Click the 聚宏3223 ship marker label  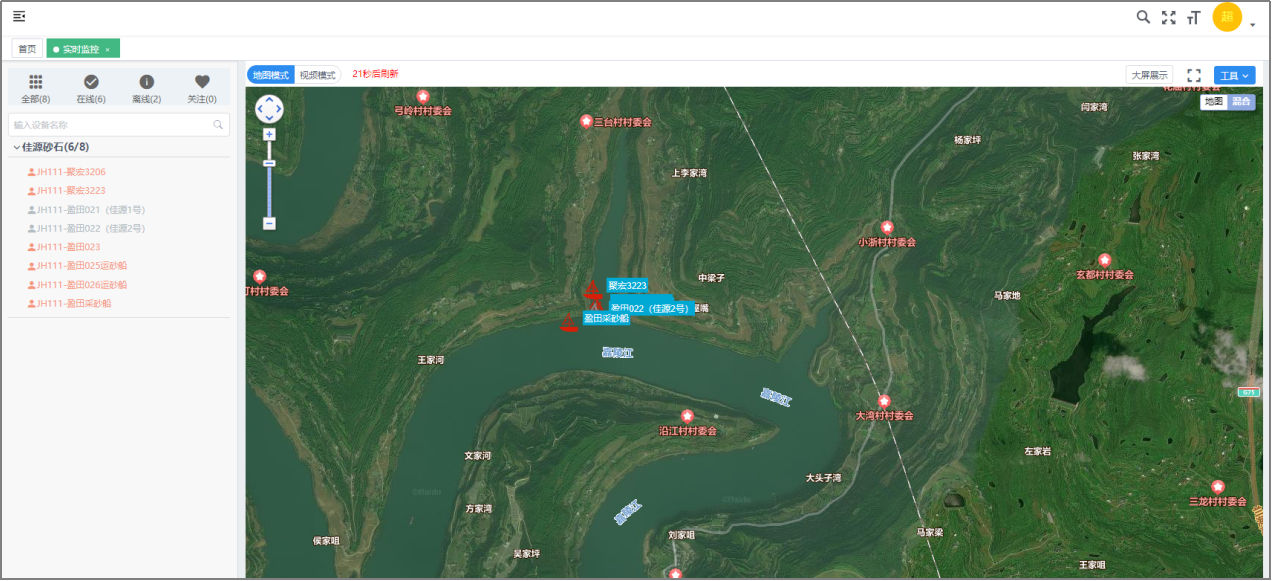627,285
